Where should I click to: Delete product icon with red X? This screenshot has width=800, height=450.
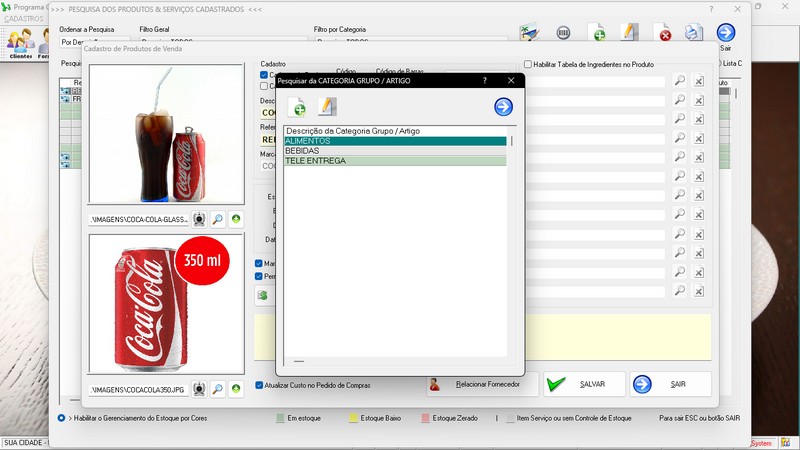click(662, 33)
